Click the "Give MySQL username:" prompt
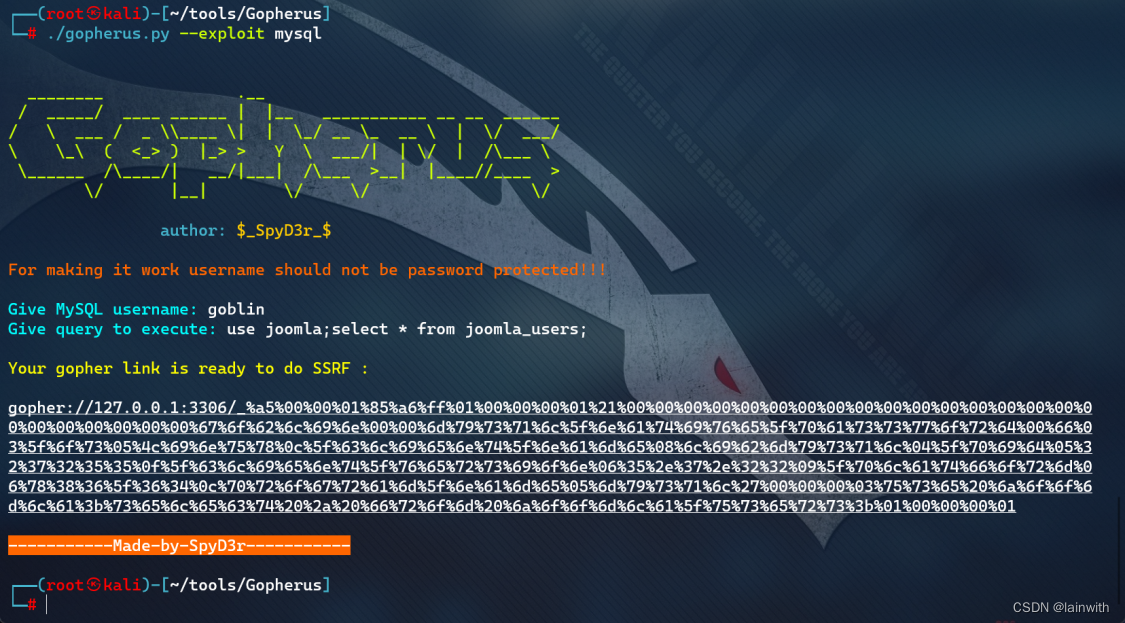Image resolution: width=1125 pixels, height=623 pixels. coord(103,309)
